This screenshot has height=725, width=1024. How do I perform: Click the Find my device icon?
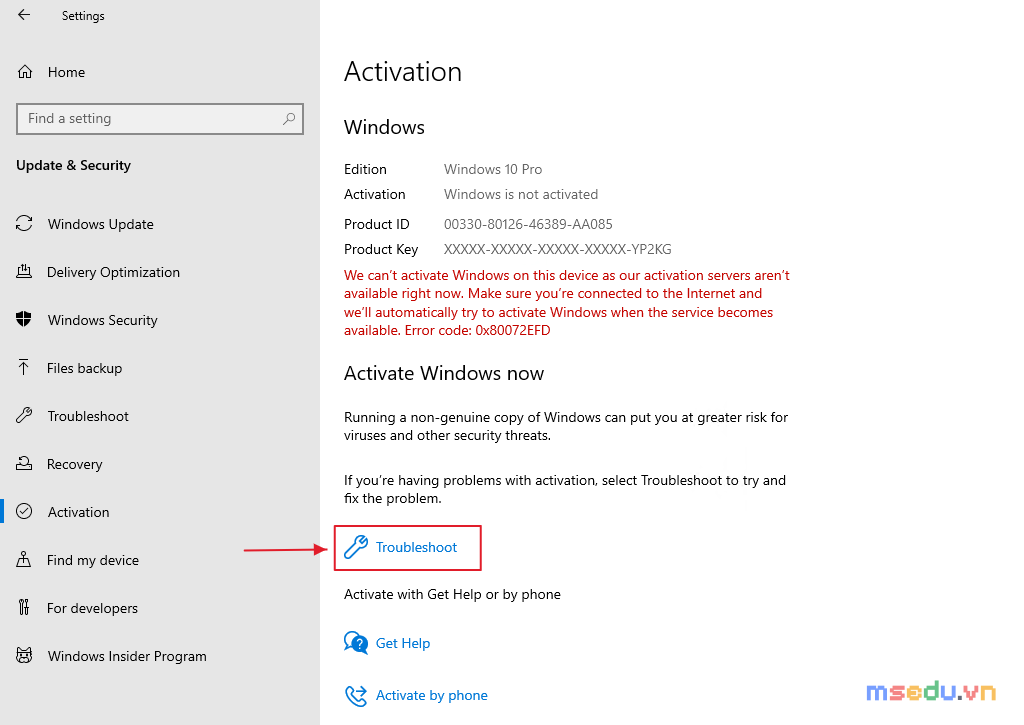24,560
